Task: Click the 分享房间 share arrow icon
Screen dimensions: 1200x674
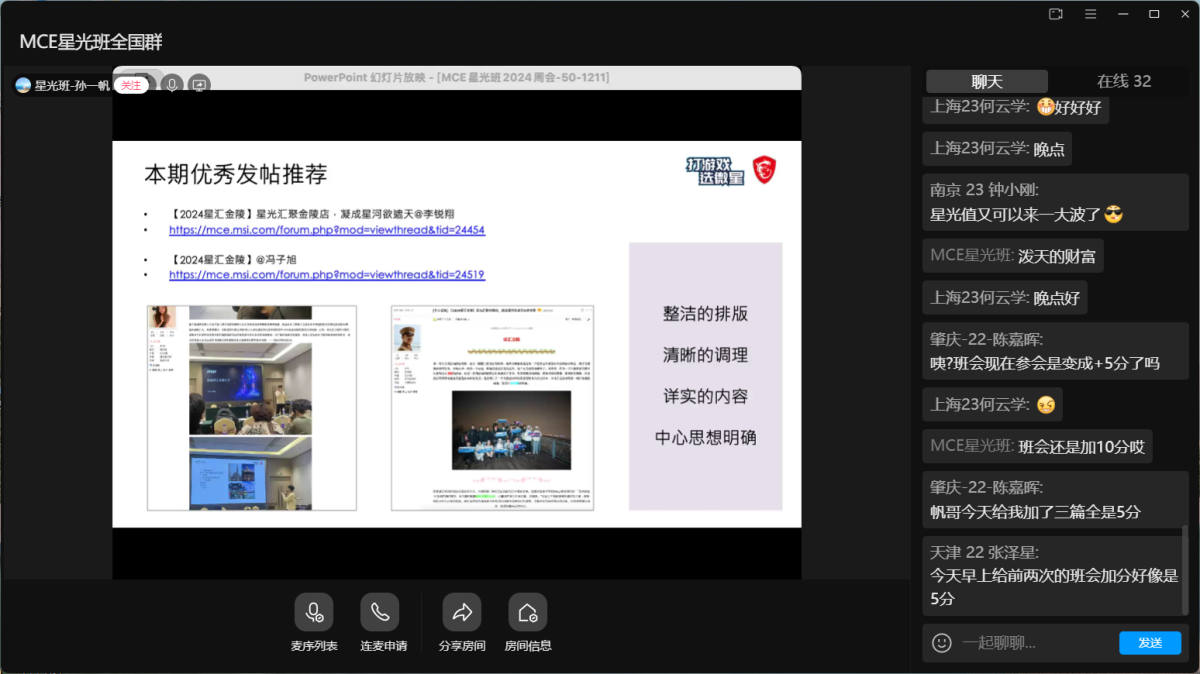Action: tap(462, 612)
